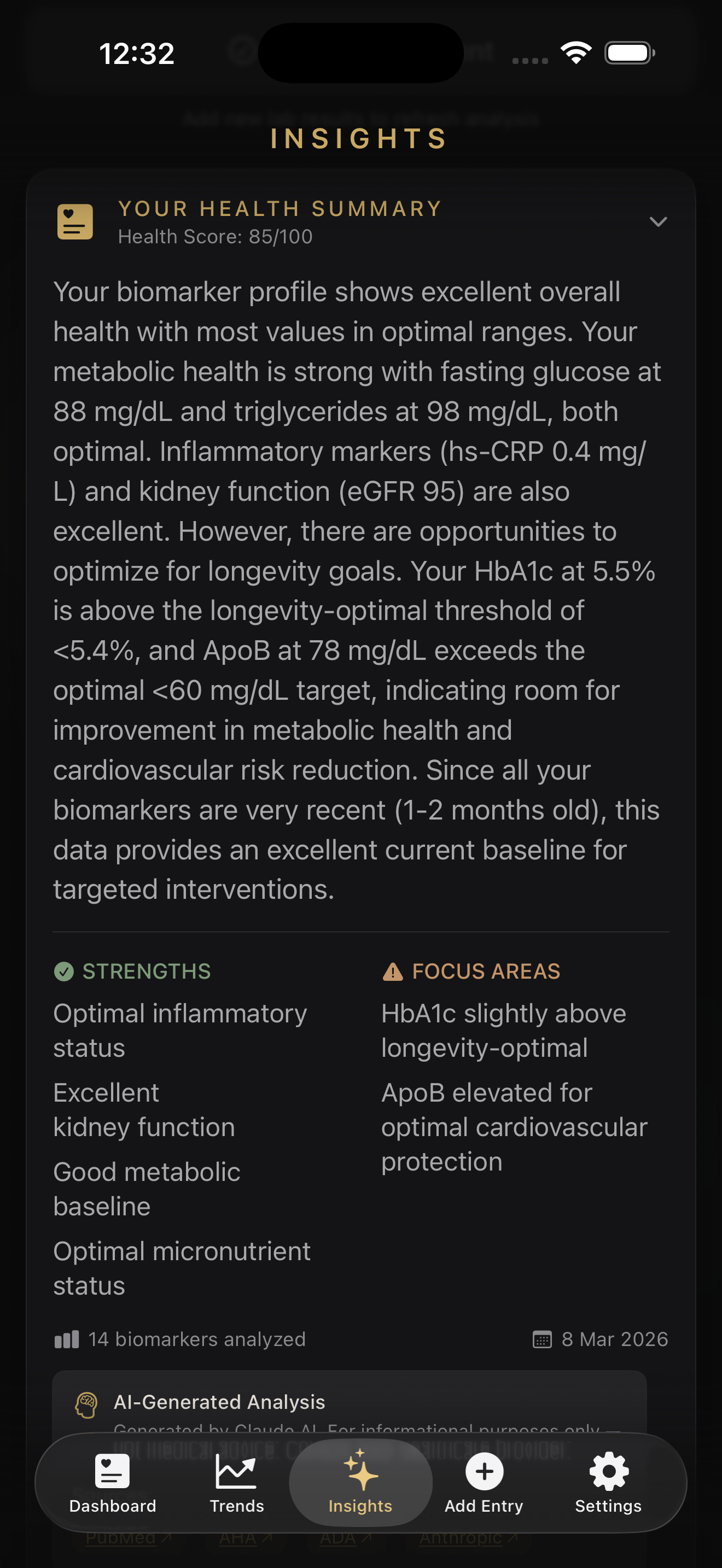Tap the green Strengths checkmark icon
The height and width of the screenshot is (1568, 722).
click(x=64, y=971)
